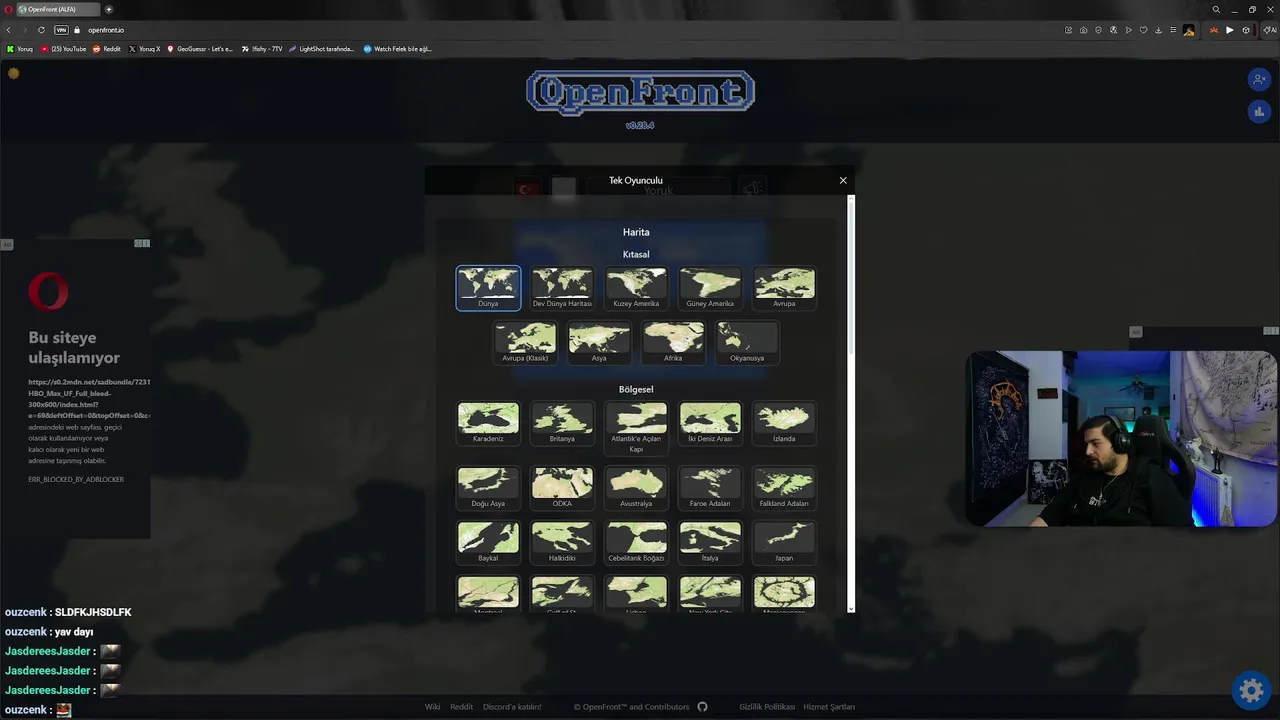This screenshot has height=720, width=1280.
Task: Select the Güney Amerika map
Action: 710,288
